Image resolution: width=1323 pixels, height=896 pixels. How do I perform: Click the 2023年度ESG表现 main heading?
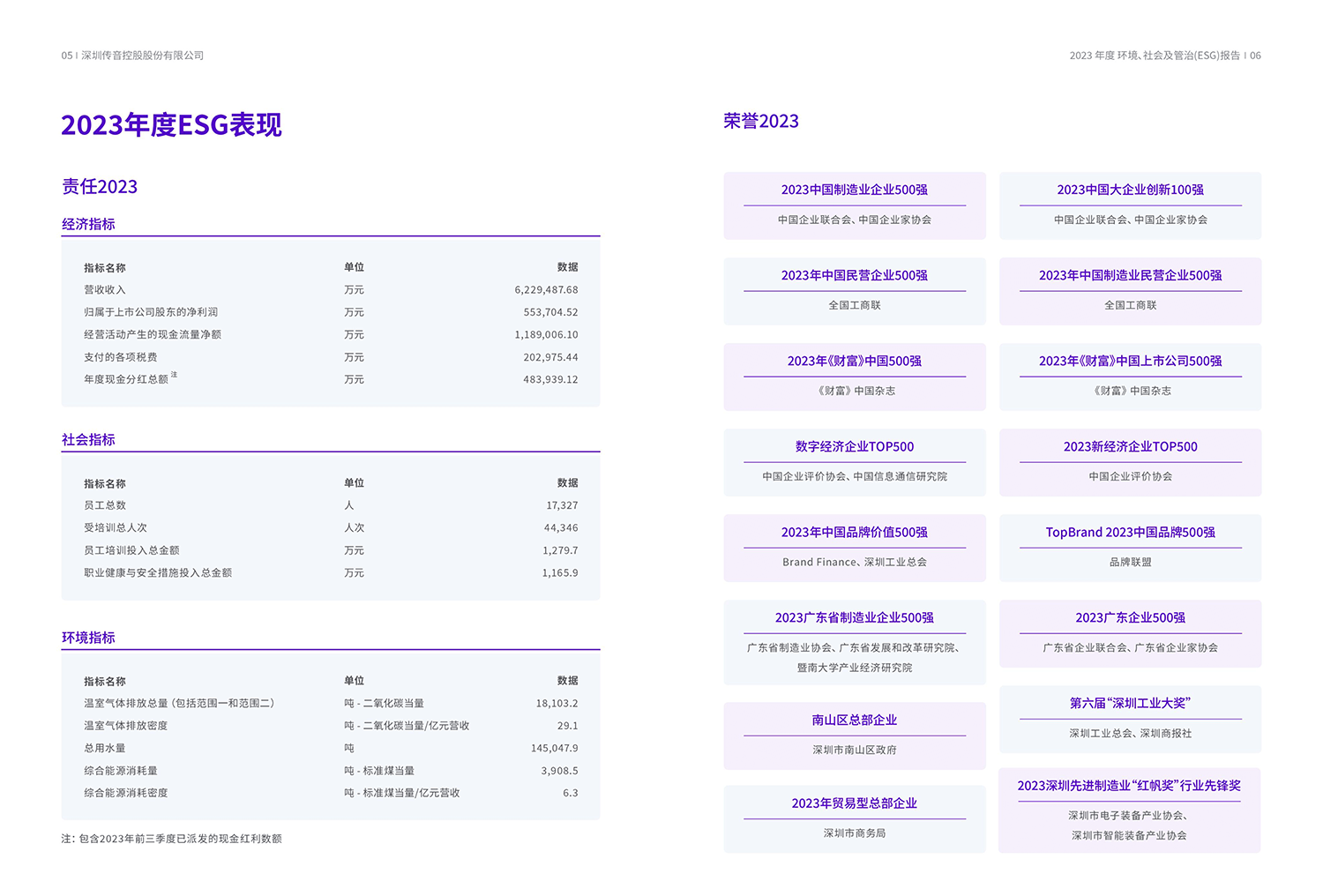[x=171, y=125]
